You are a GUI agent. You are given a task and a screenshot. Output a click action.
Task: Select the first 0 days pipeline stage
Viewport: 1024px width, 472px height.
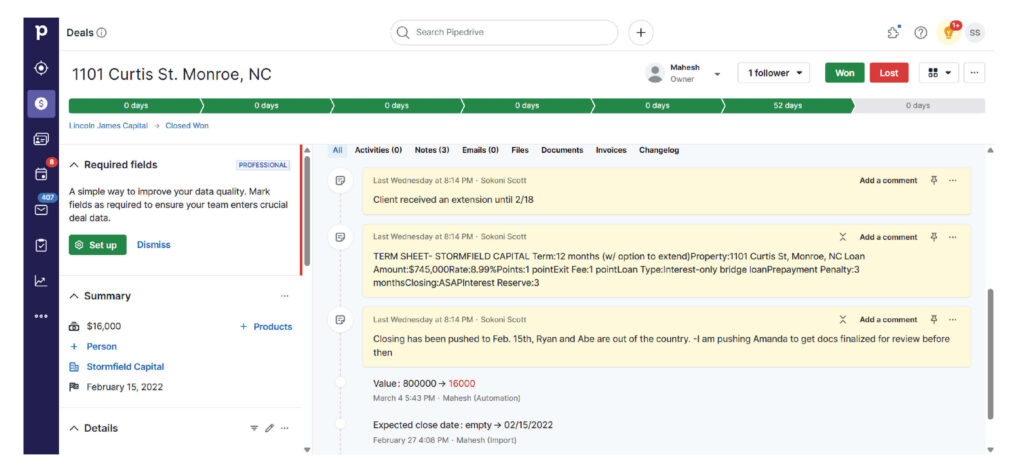coord(136,106)
